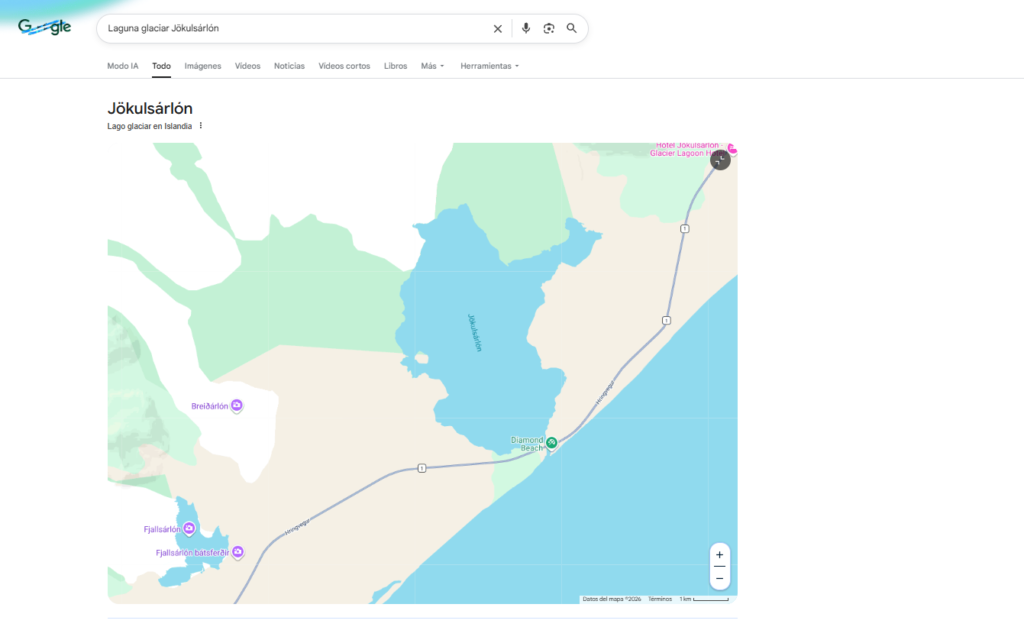Open the Herramientas dropdown
The height and width of the screenshot is (630, 1024).
coord(489,66)
